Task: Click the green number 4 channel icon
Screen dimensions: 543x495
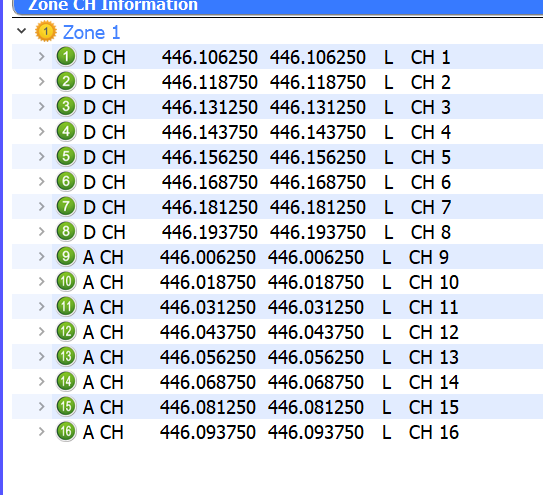Action: pyautogui.click(x=66, y=132)
